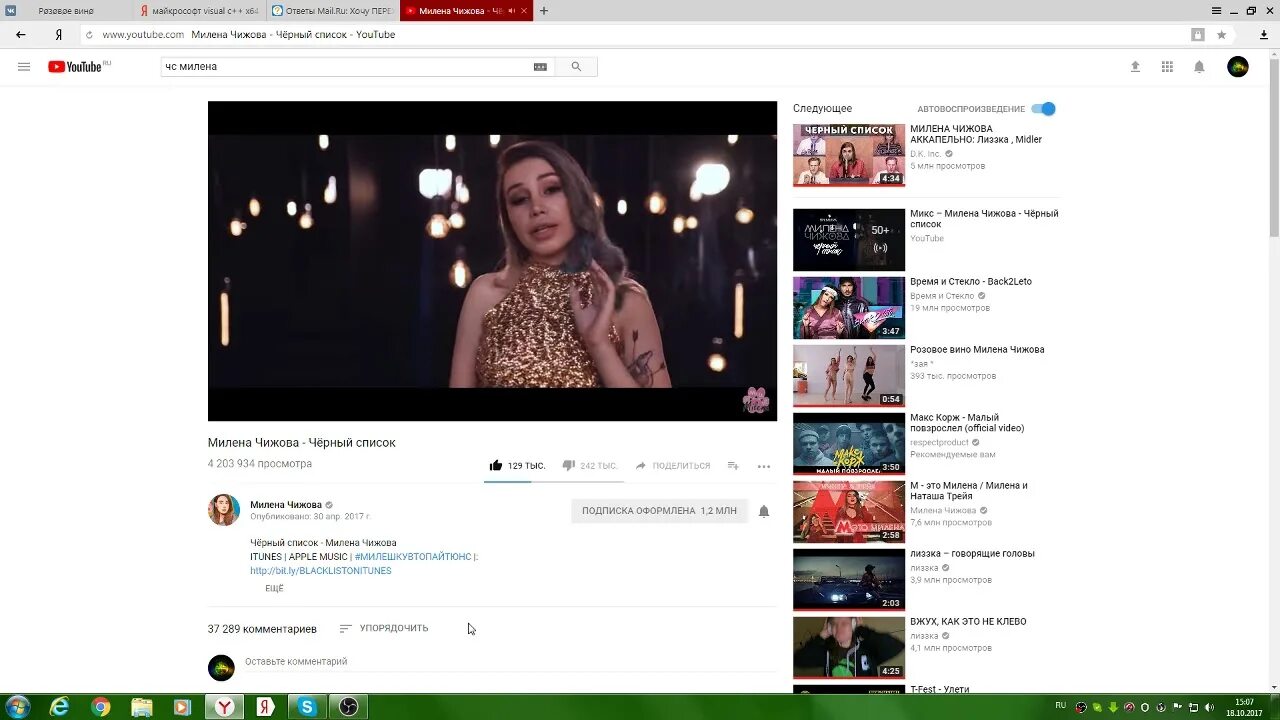Click the lock protect icon in address bar
Viewport: 1280px width, 720px height.
coord(1198,34)
